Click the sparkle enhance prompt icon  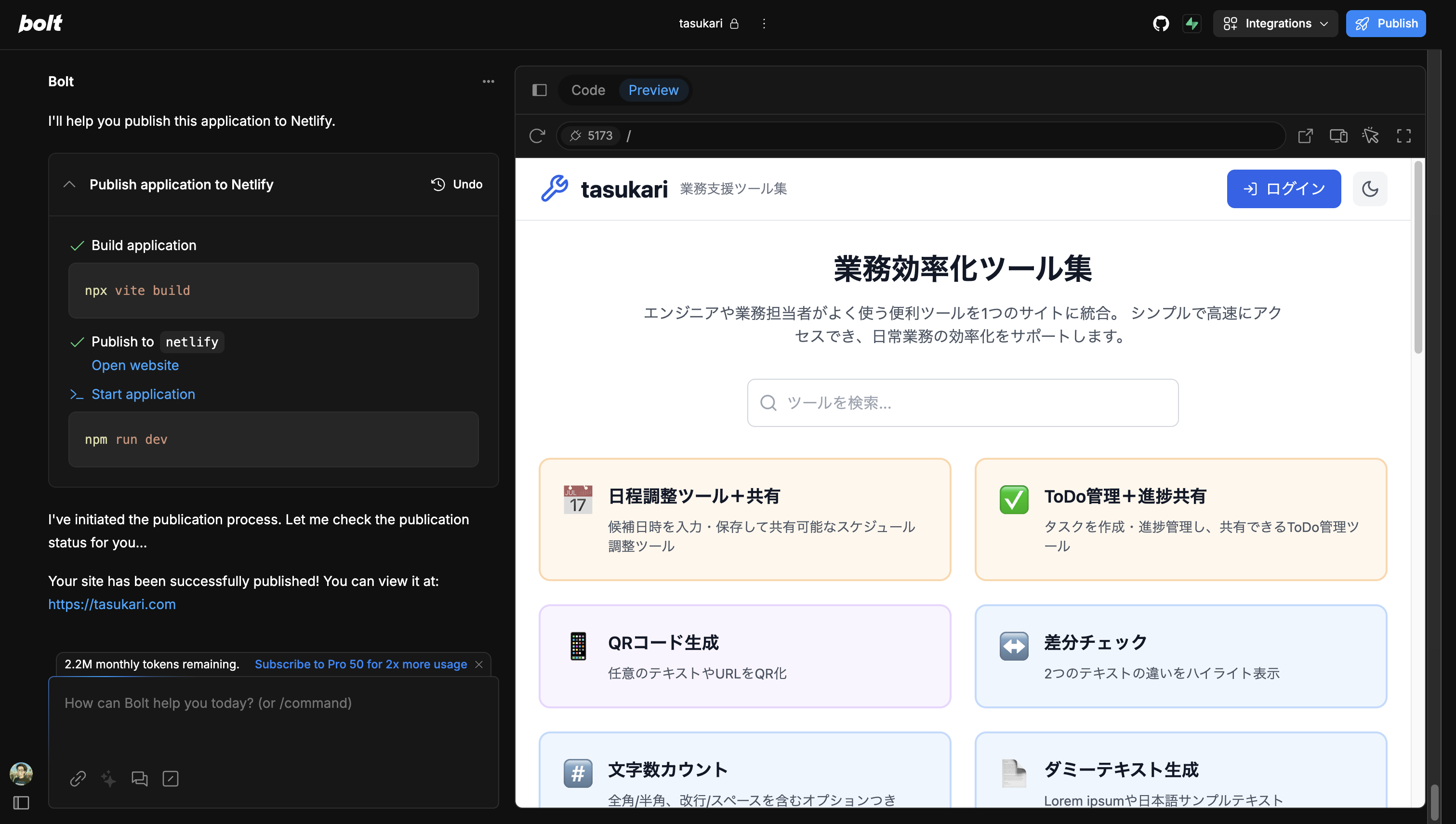pos(108,779)
